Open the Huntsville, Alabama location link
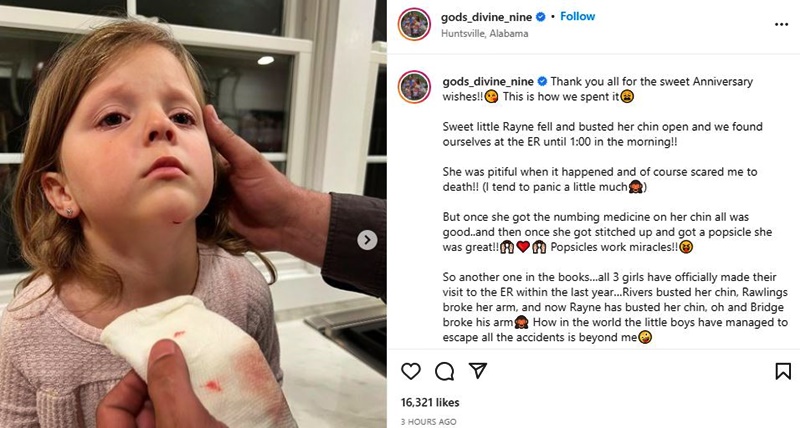 pyautogui.click(x=485, y=34)
